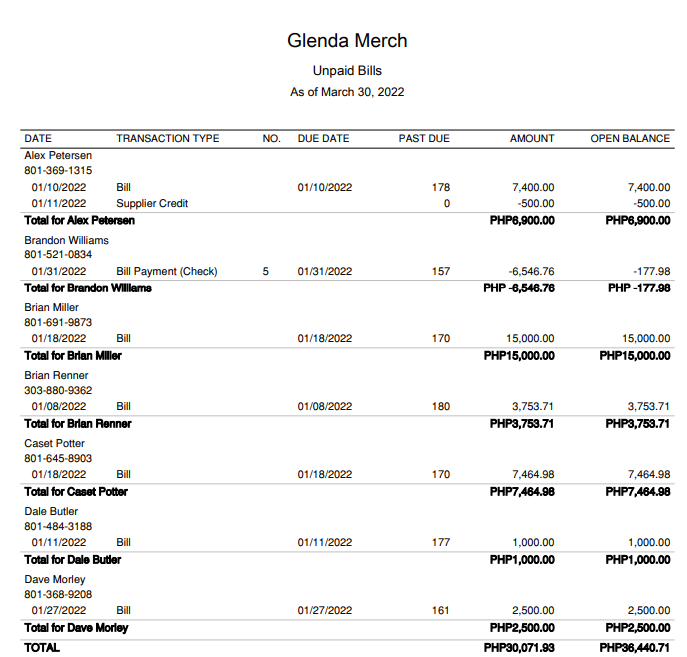
Task: Open Brian Renner's 3,753.71 amount
Action: pyautogui.click(x=532, y=407)
